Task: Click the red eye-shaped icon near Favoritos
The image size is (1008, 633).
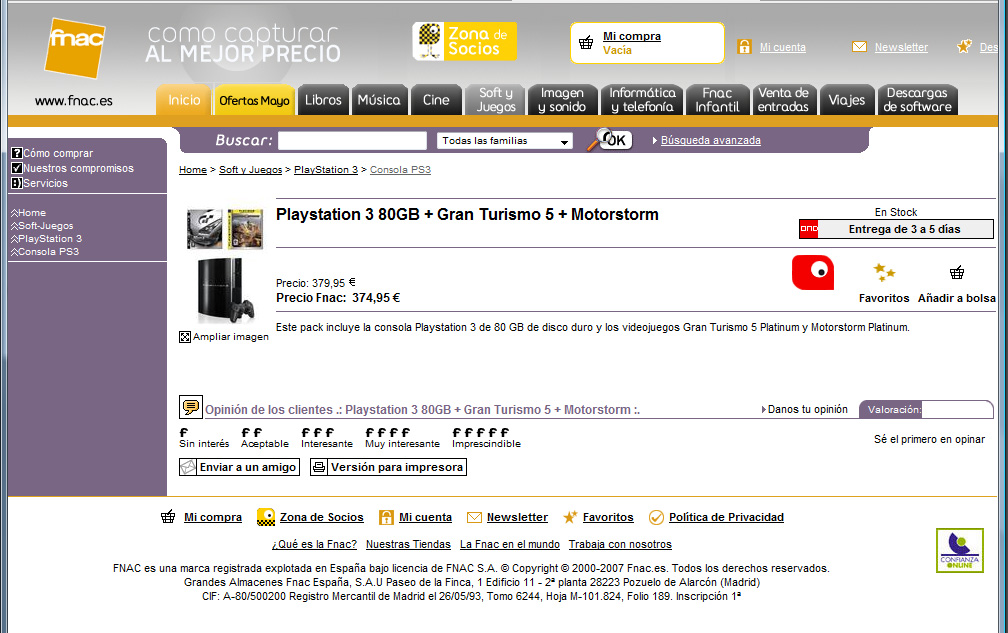Action: [x=813, y=272]
